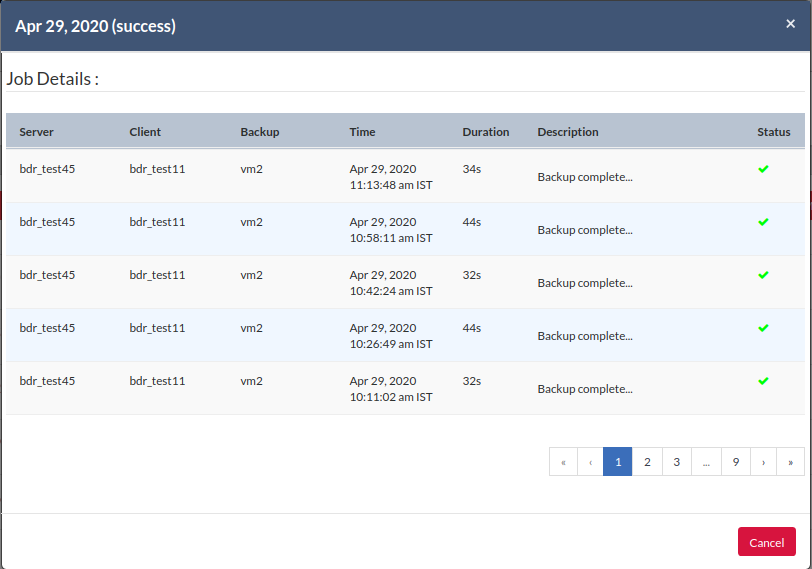Click the Server column header

pyautogui.click(x=36, y=132)
